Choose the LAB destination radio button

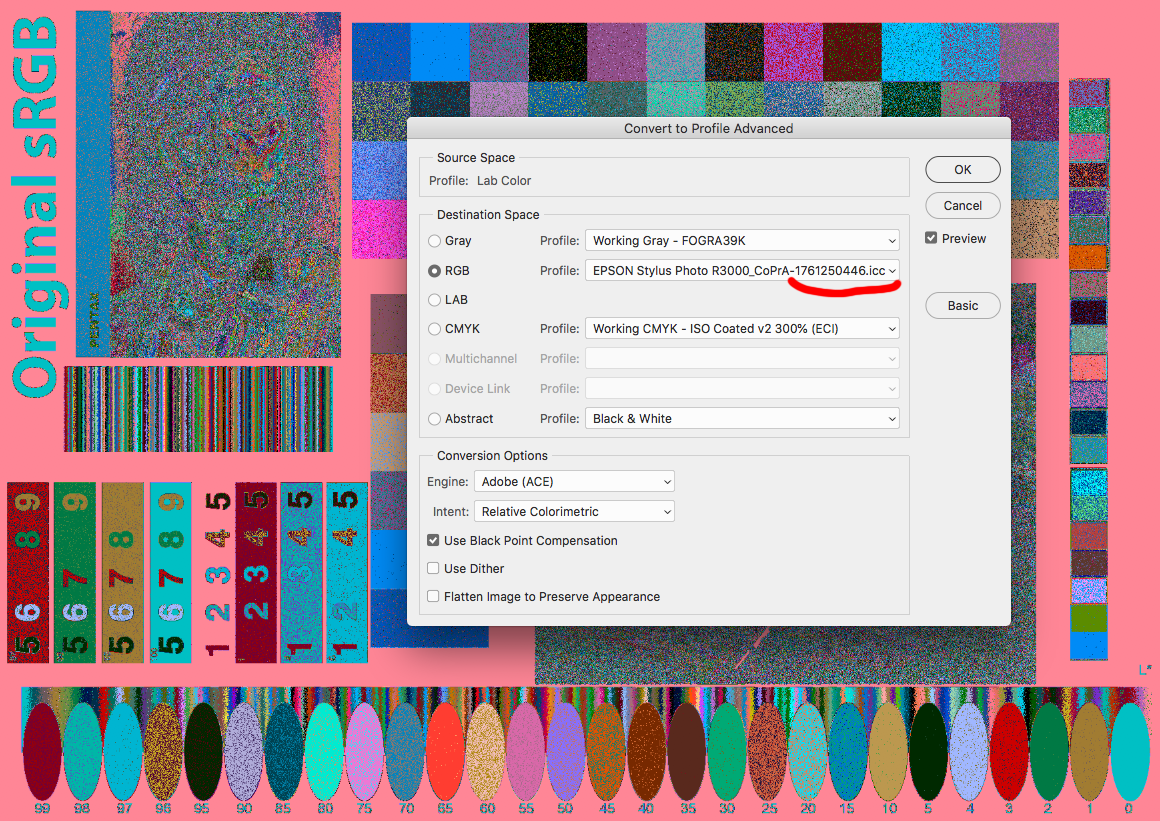(x=434, y=300)
